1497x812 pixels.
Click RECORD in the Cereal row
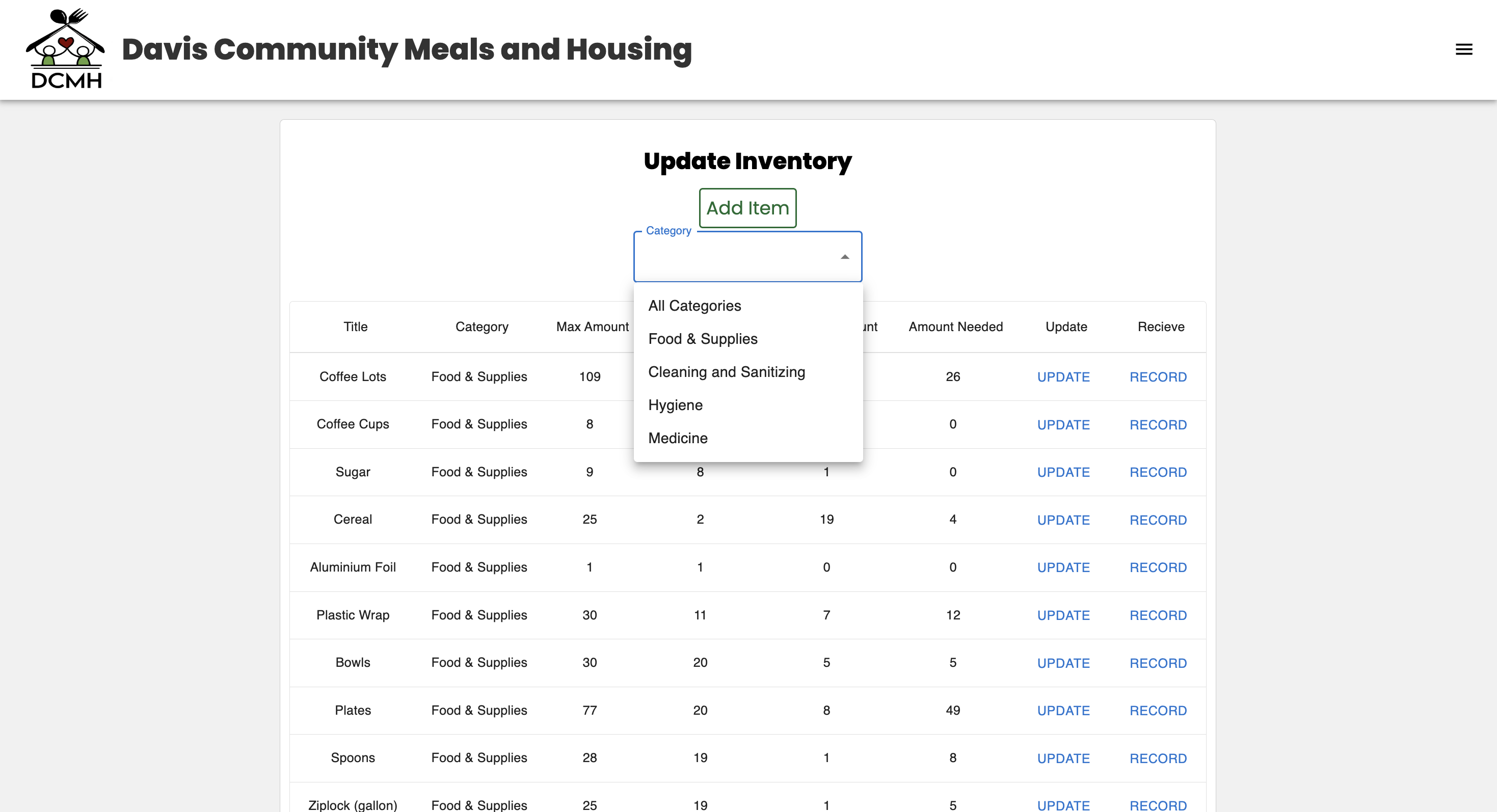coord(1158,520)
